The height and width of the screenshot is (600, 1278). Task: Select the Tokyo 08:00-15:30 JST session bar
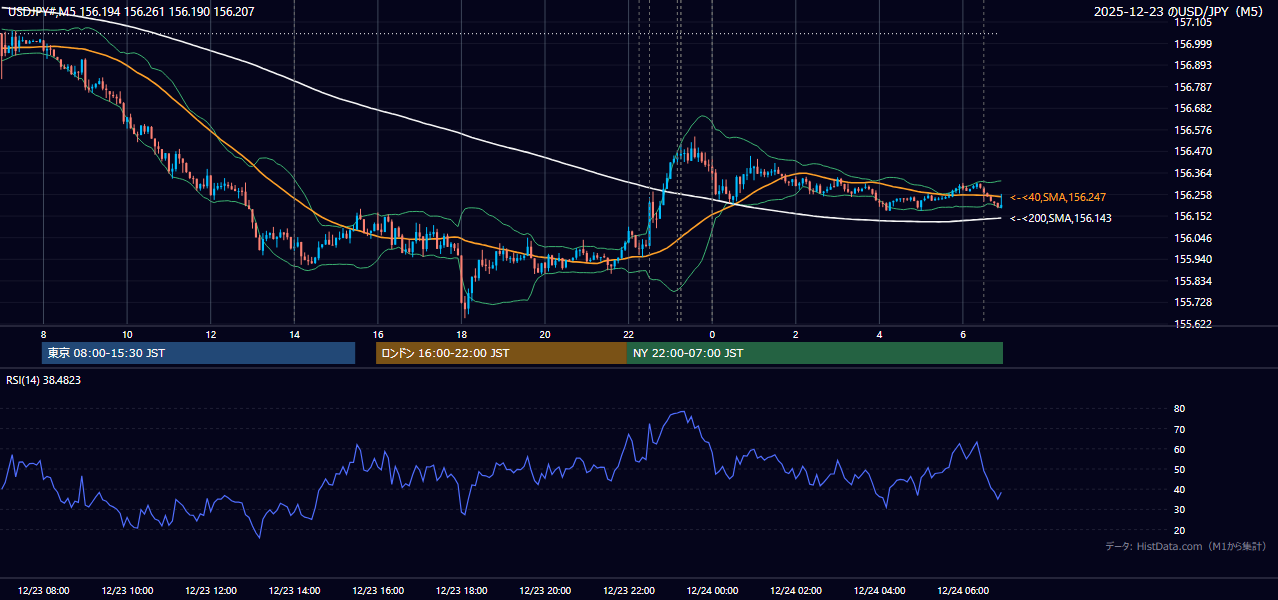pos(198,353)
